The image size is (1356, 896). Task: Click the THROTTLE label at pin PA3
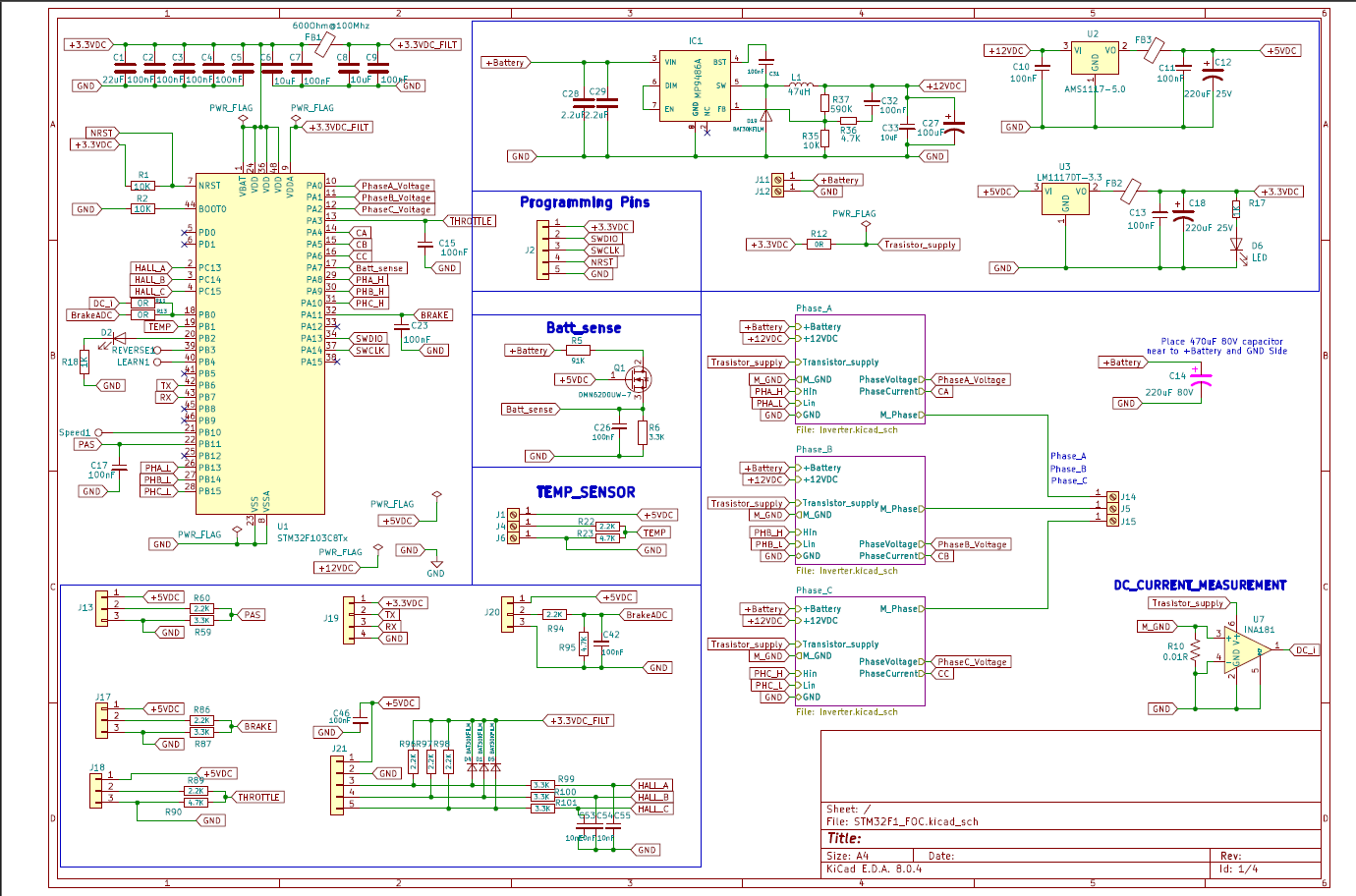pos(472,221)
